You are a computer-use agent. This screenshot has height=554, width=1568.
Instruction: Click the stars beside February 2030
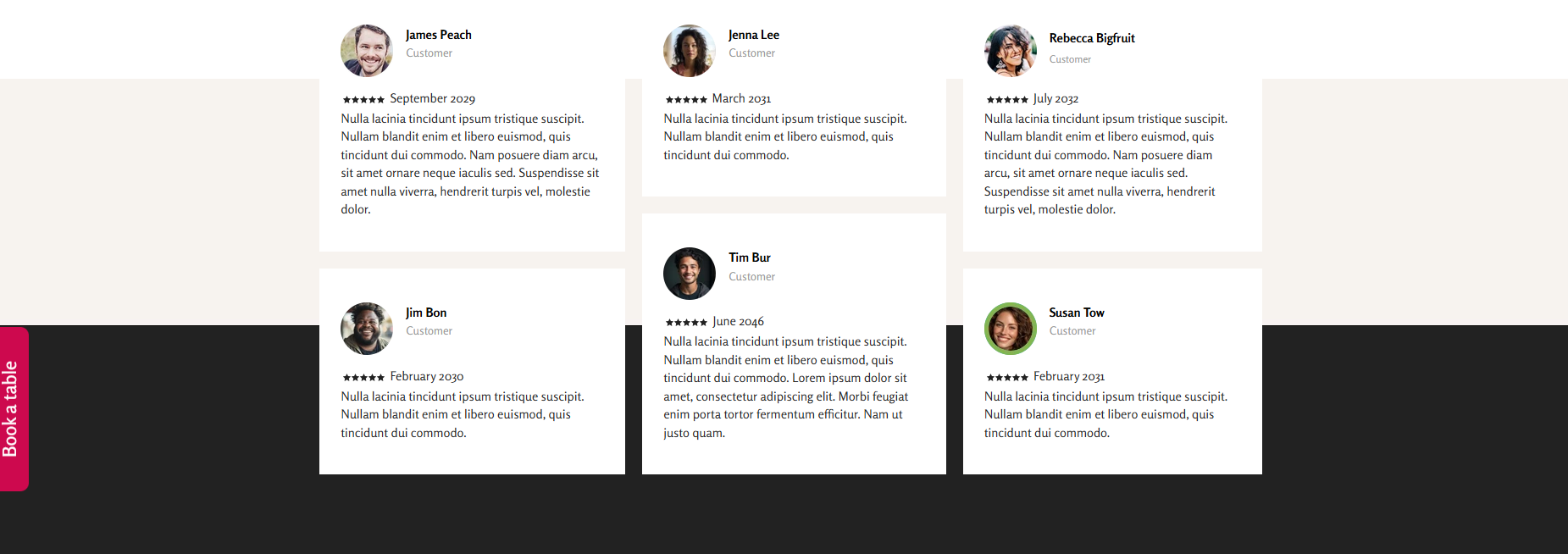pyautogui.click(x=363, y=378)
